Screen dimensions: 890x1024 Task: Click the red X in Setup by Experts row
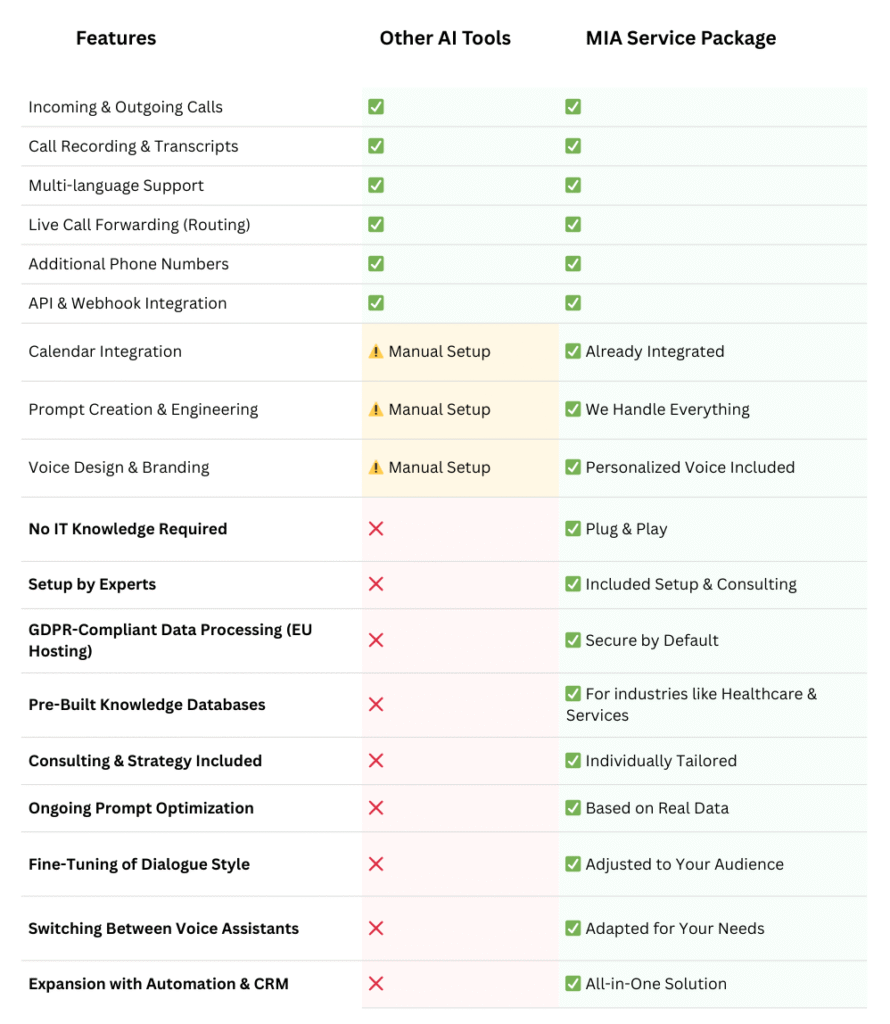tap(376, 585)
